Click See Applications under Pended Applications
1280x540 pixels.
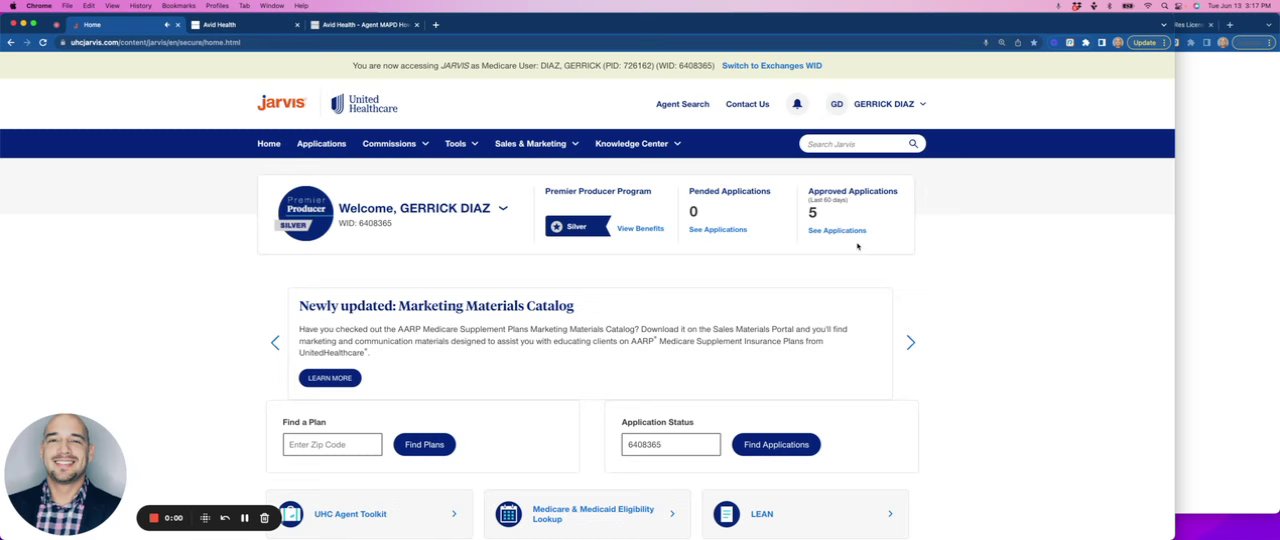click(x=718, y=230)
